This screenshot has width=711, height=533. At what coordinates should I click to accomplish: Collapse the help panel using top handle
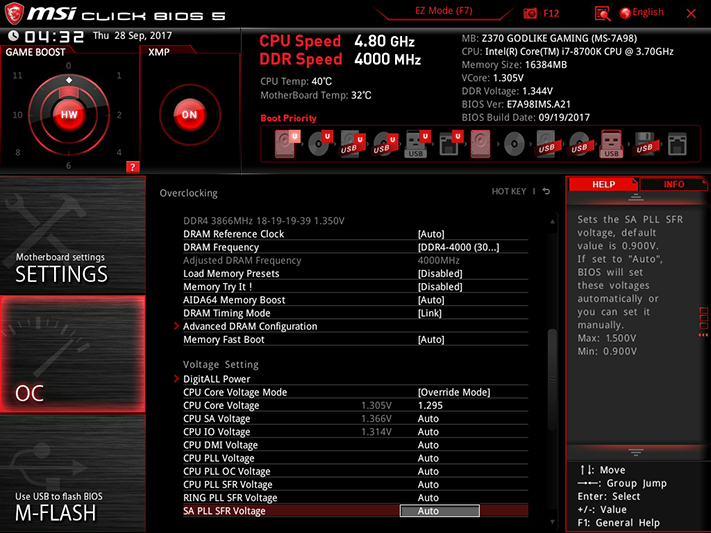[636, 197]
